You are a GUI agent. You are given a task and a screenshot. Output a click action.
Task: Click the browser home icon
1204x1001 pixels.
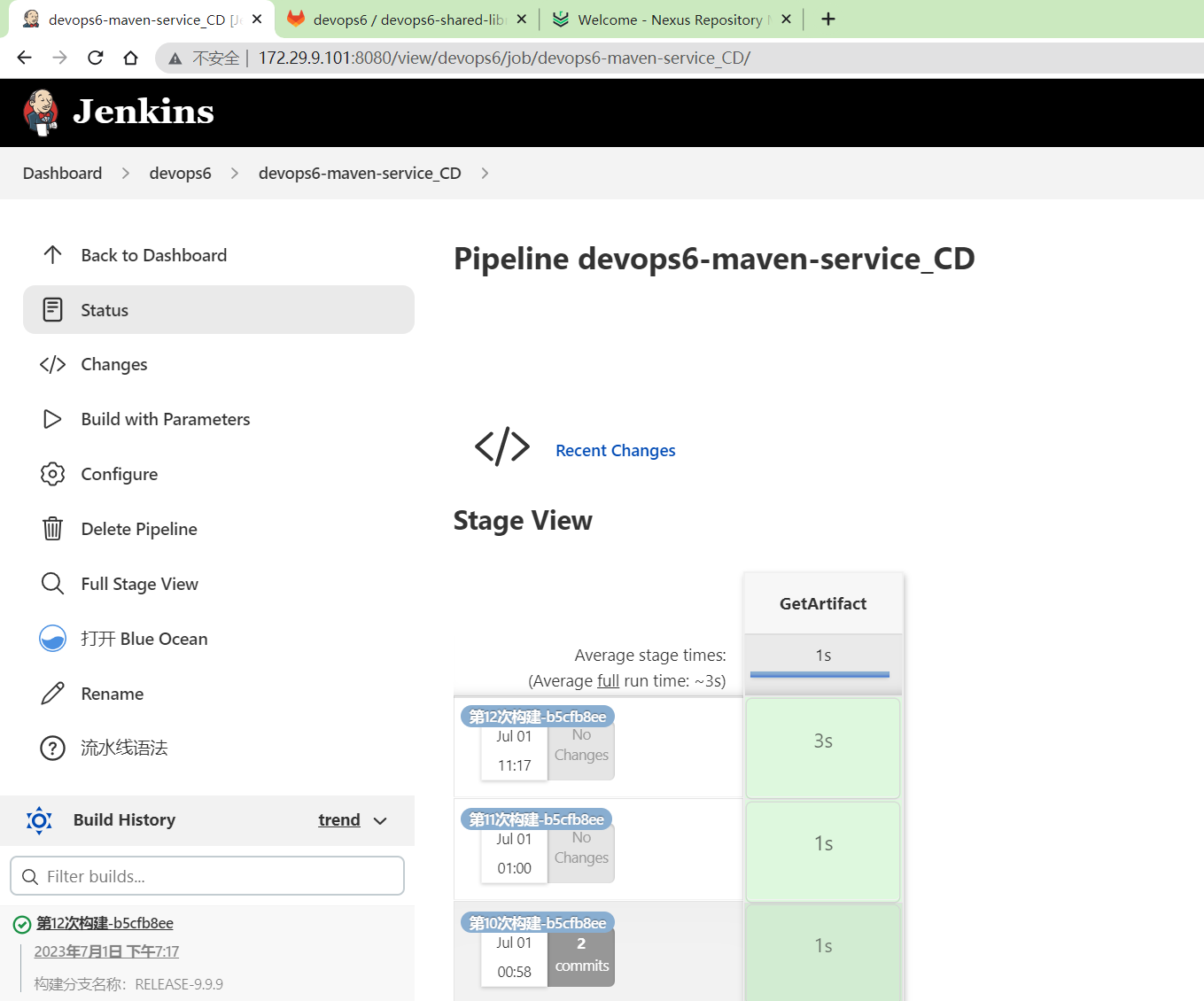[x=130, y=58]
